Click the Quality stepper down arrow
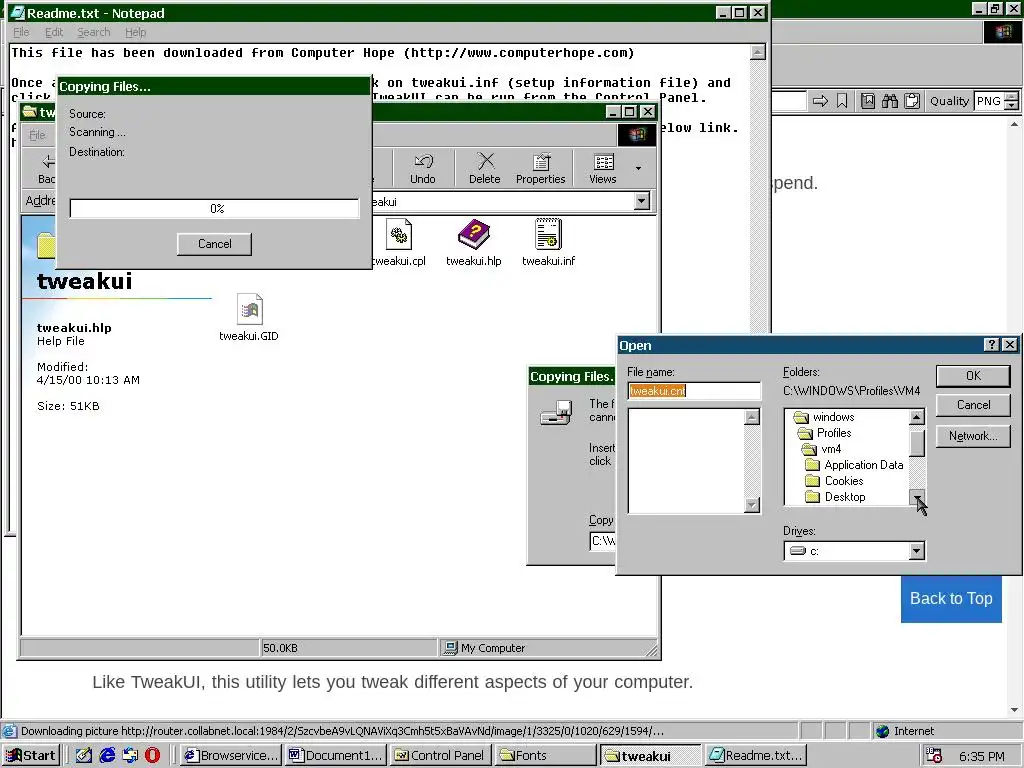This screenshot has height=768, width=1024. (x=1012, y=105)
